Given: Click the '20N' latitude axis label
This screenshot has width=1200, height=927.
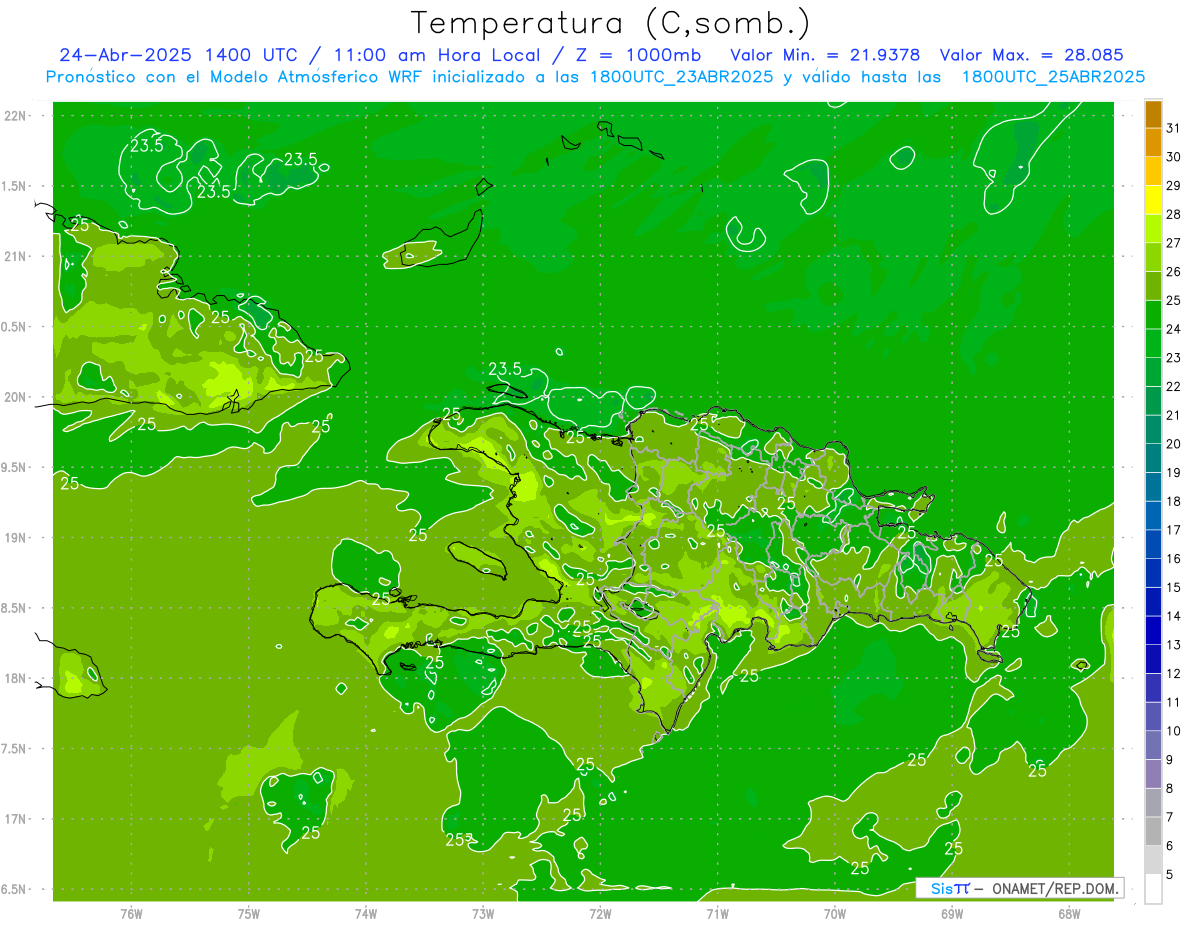Looking at the screenshot, I should 17,397.
